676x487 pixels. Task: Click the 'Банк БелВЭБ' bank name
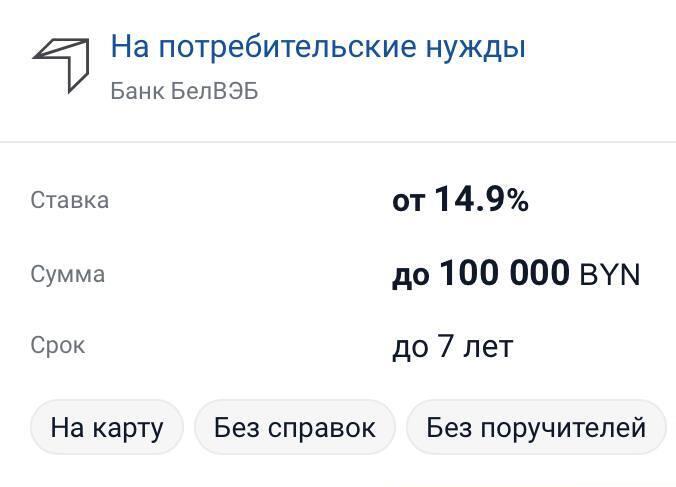click(x=184, y=91)
